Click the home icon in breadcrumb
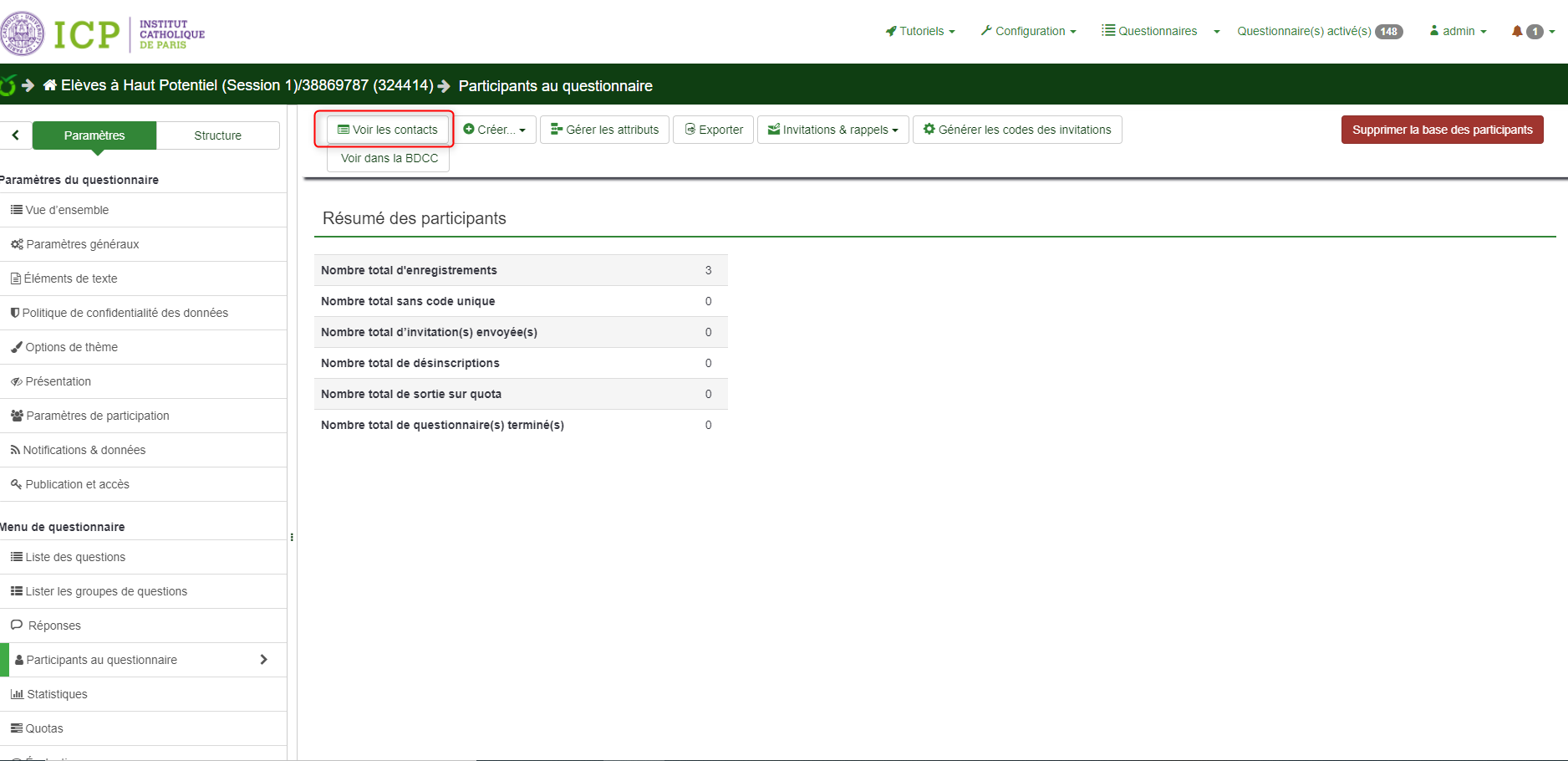1568x761 pixels. coord(50,85)
